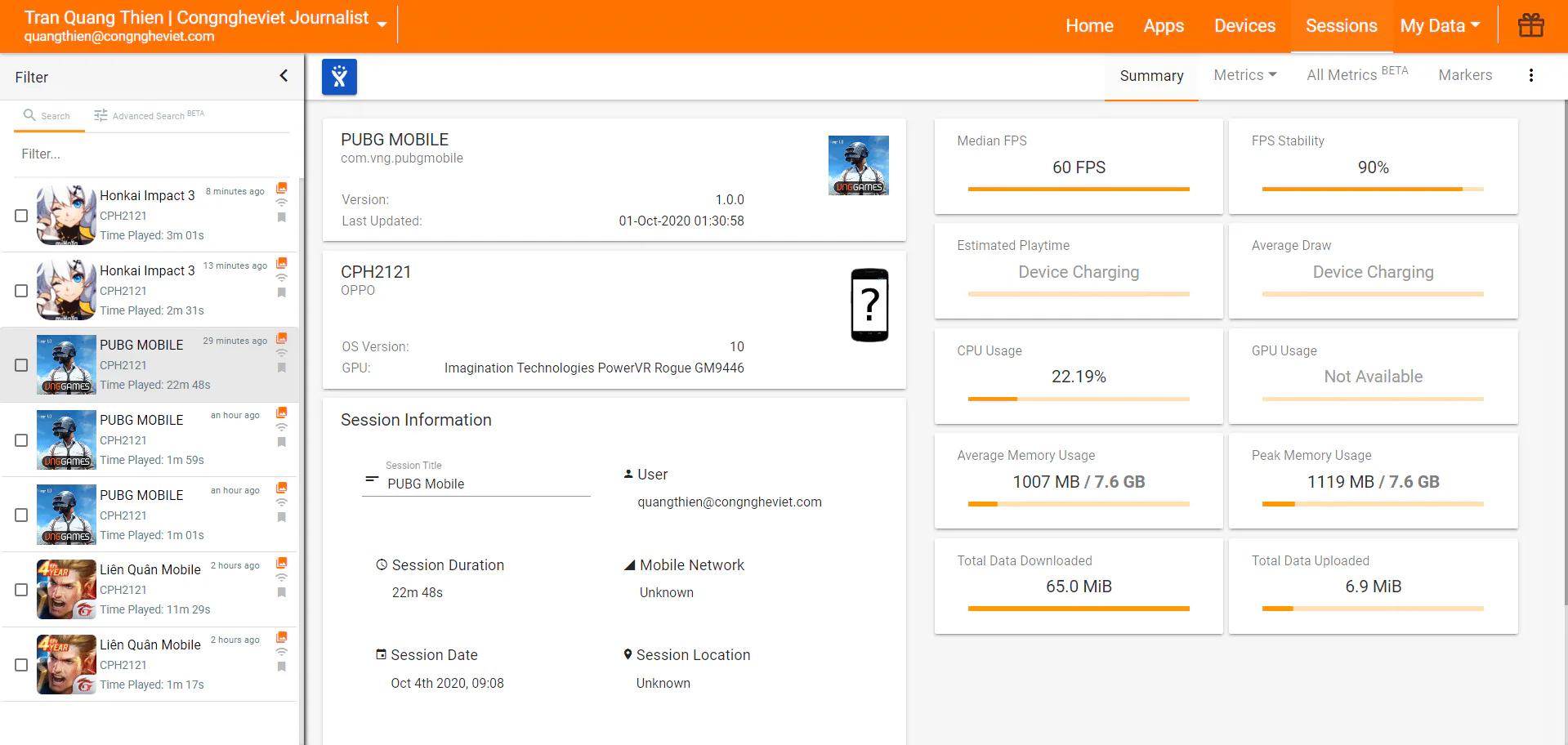Click the PUBG MOBILE app artwork in the summary card

coord(858,165)
